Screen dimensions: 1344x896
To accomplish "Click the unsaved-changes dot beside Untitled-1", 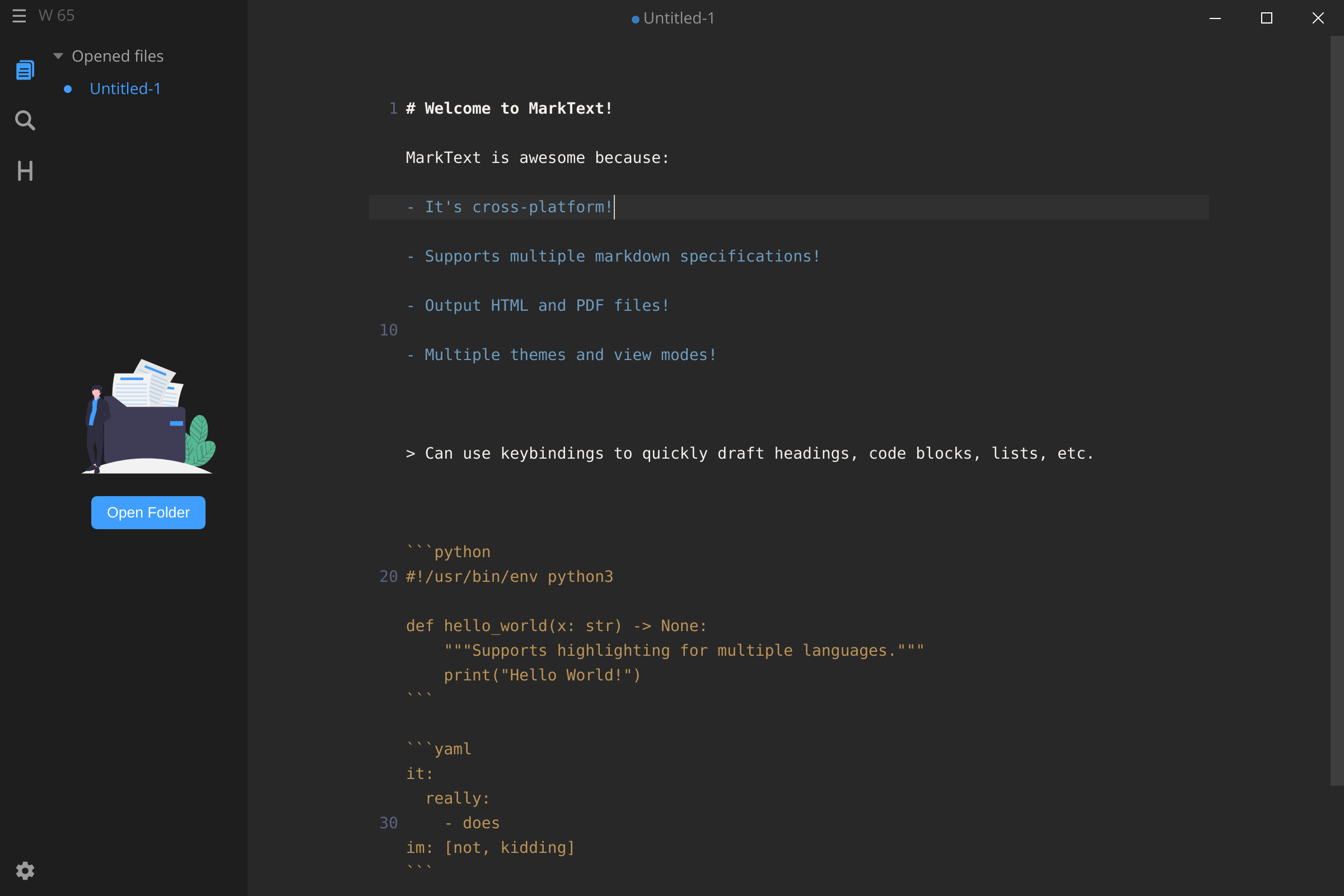I will tap(68, 88).
